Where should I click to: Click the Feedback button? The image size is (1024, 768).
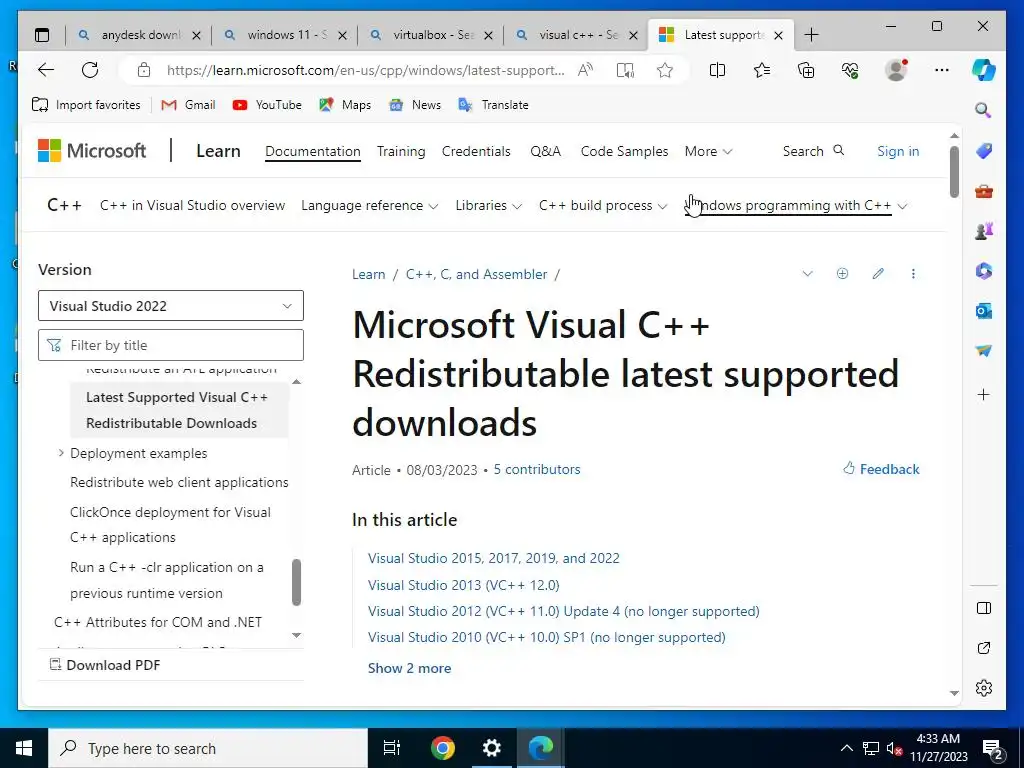[881, 469]
